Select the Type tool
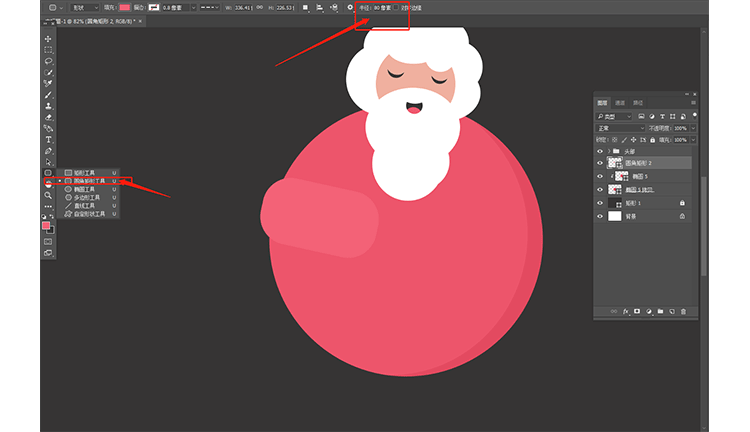 [48, 140]
